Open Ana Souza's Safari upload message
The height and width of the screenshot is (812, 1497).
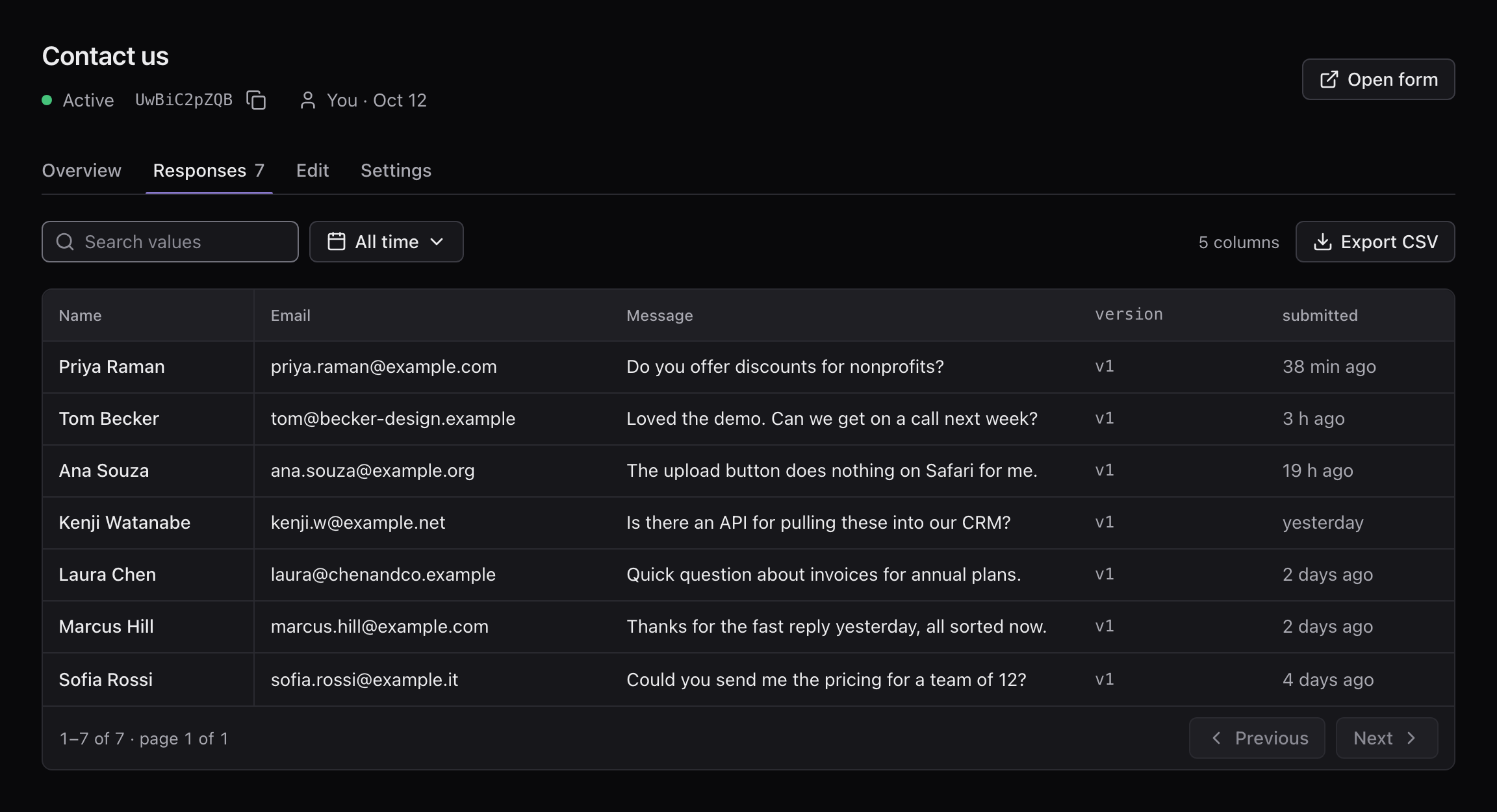[832, 471]
